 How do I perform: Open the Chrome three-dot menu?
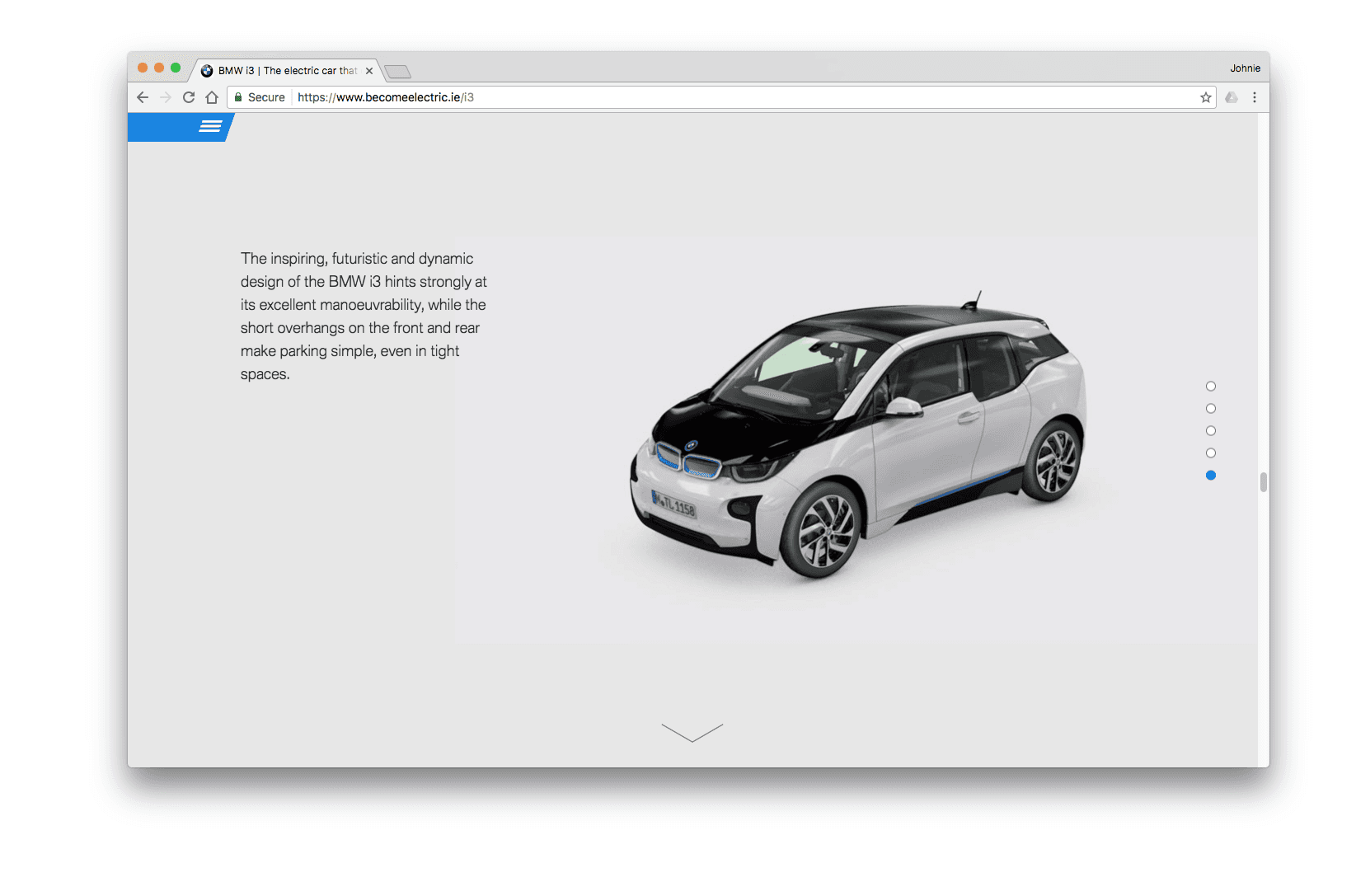click(x=1255, y=97)
